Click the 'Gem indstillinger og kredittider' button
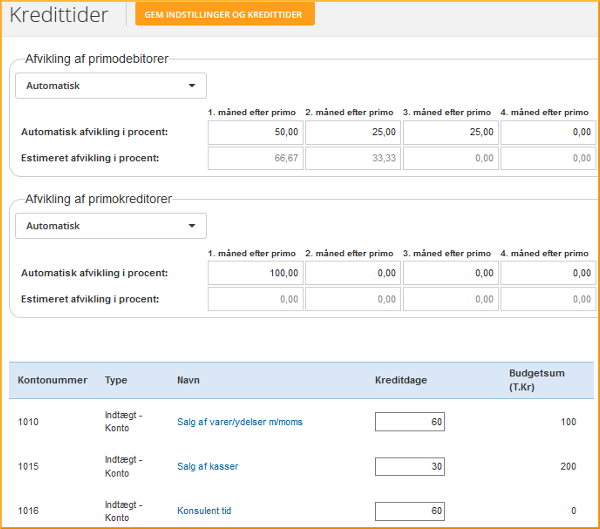 [x=225, y=13]
